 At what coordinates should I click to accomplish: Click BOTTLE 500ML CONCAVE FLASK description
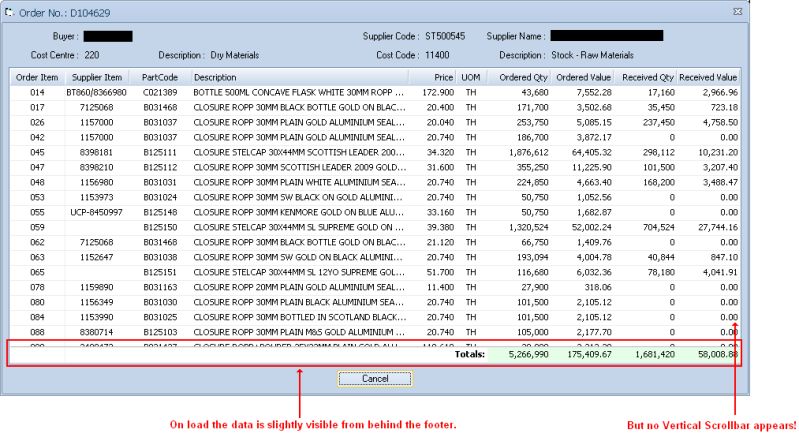click(299, 93)
